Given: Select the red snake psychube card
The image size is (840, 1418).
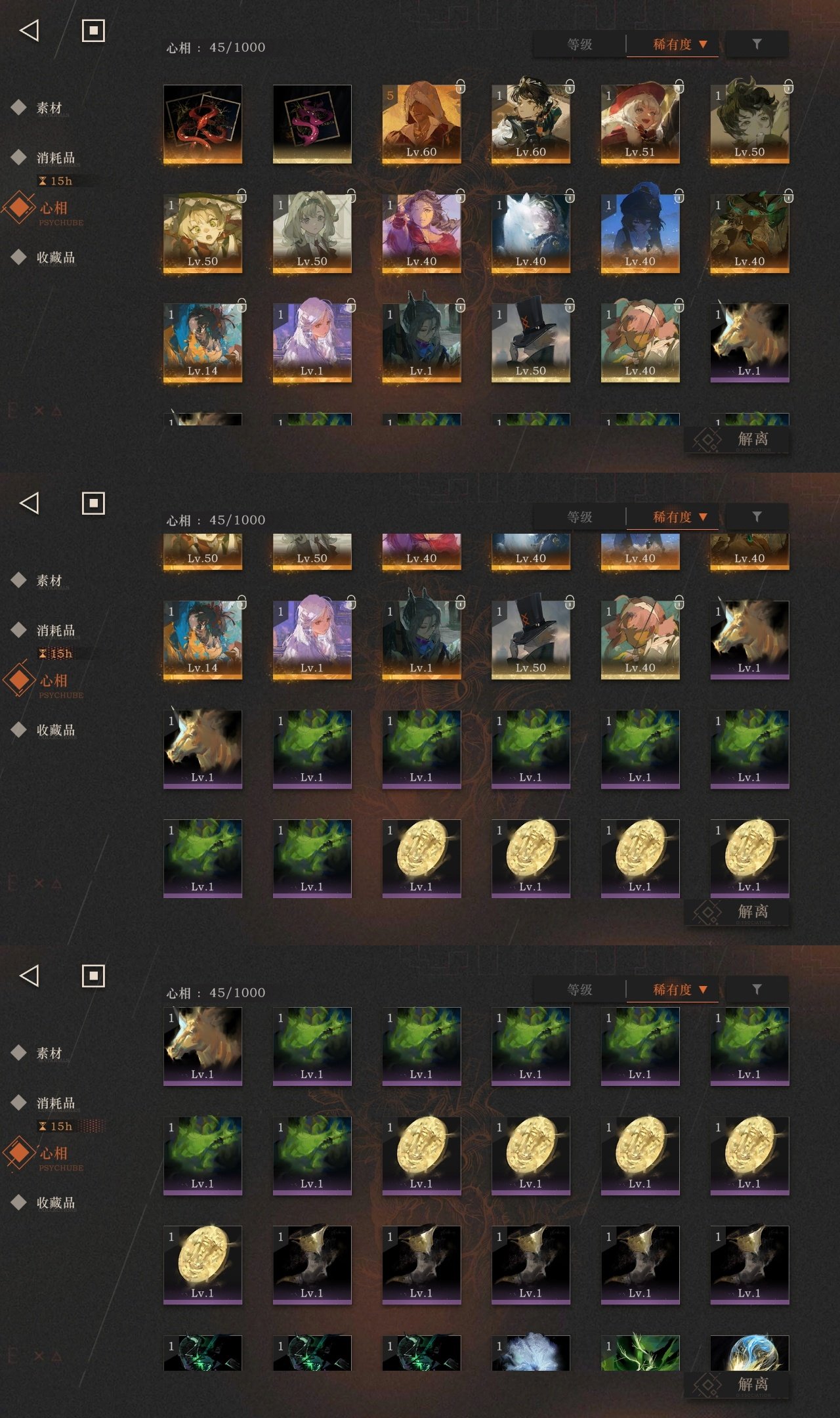Looking at the screenshot, I should click(202, 123).
